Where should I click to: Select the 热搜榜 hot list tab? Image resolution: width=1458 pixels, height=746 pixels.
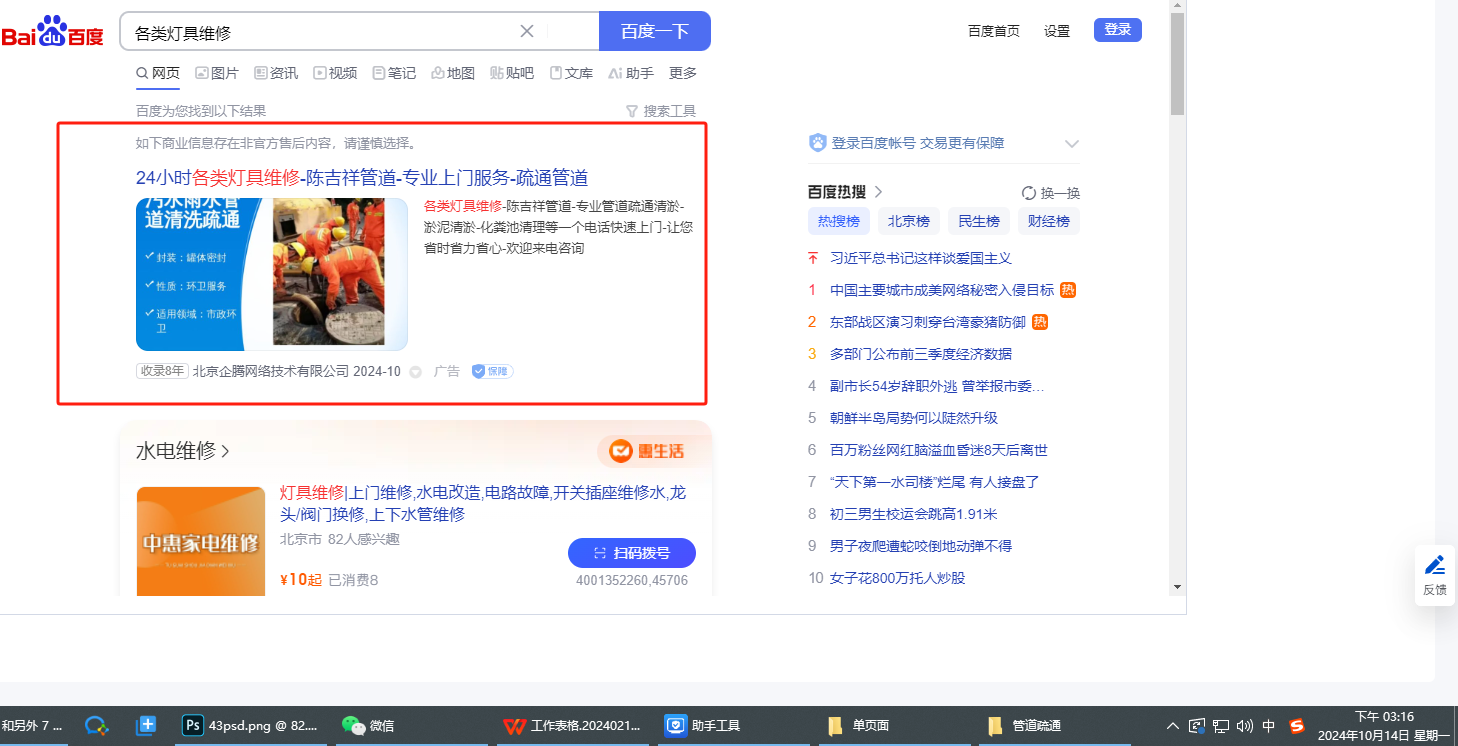coord(839,221)
